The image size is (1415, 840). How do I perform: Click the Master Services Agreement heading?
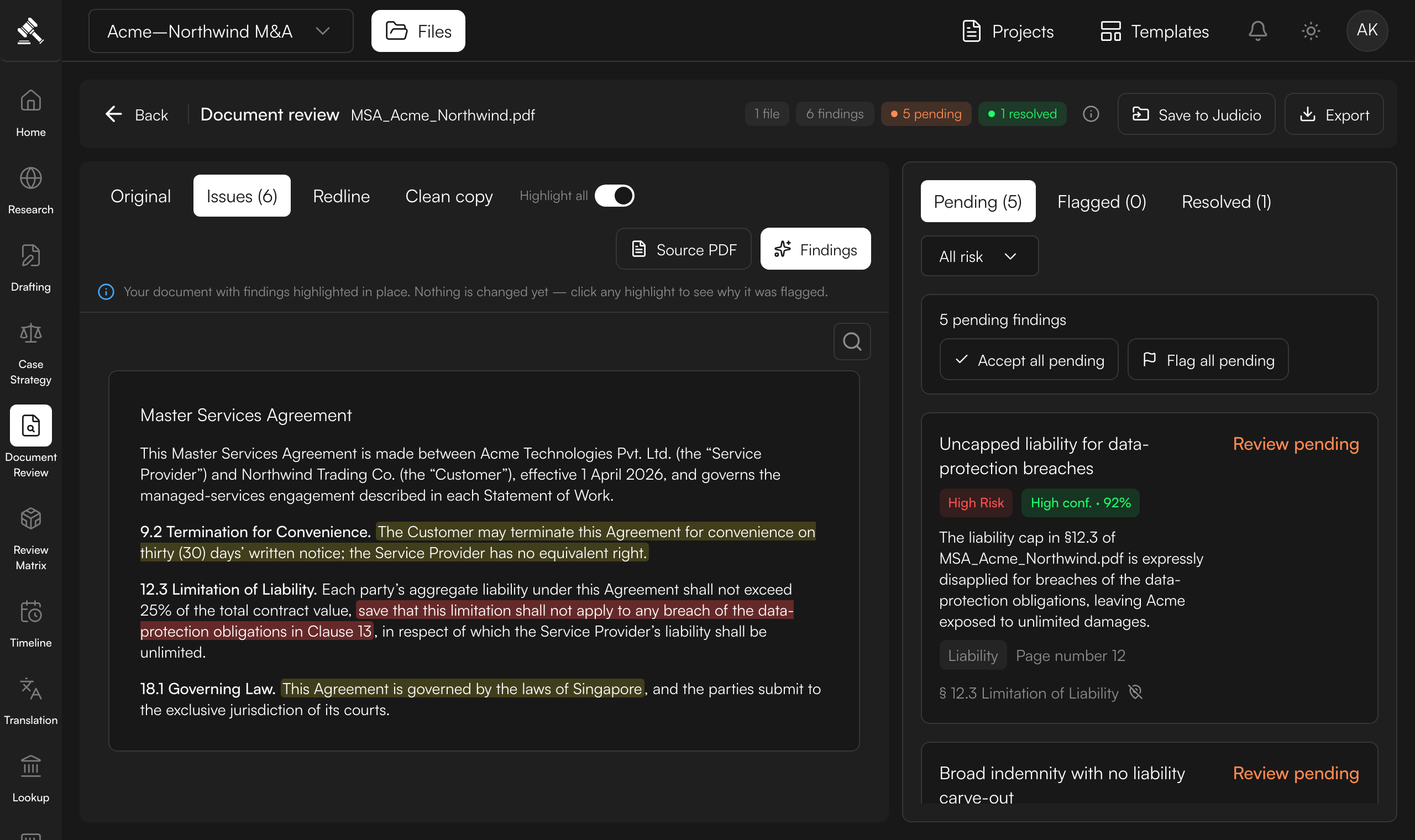(x=245, y=415)
